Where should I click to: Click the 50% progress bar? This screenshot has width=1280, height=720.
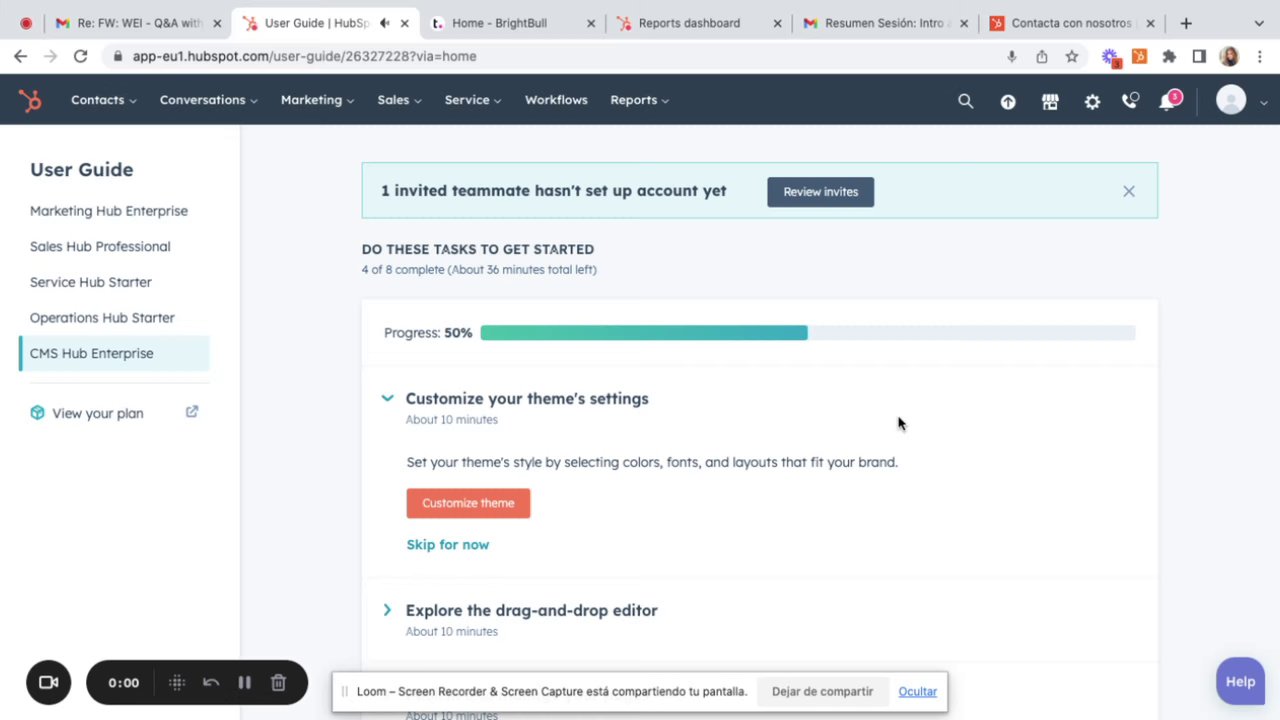807,333
